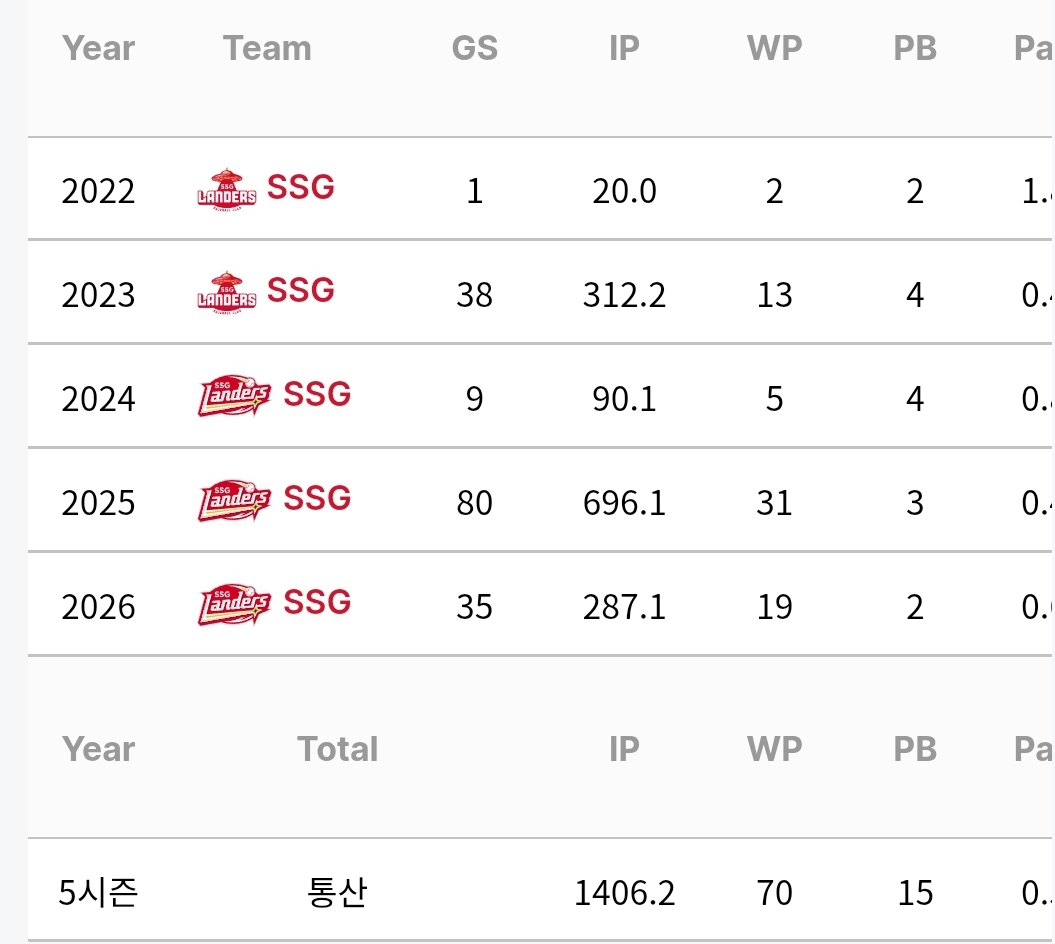Click the Total header in the career table

click(338, 749)
